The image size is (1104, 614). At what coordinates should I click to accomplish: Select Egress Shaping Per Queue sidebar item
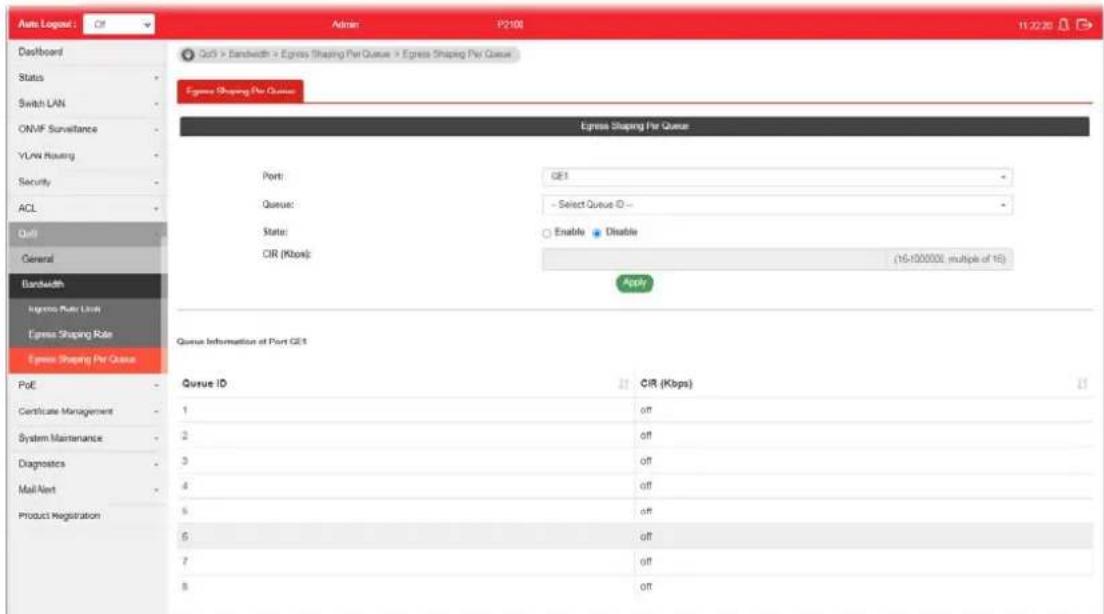(x=85, y=360)
